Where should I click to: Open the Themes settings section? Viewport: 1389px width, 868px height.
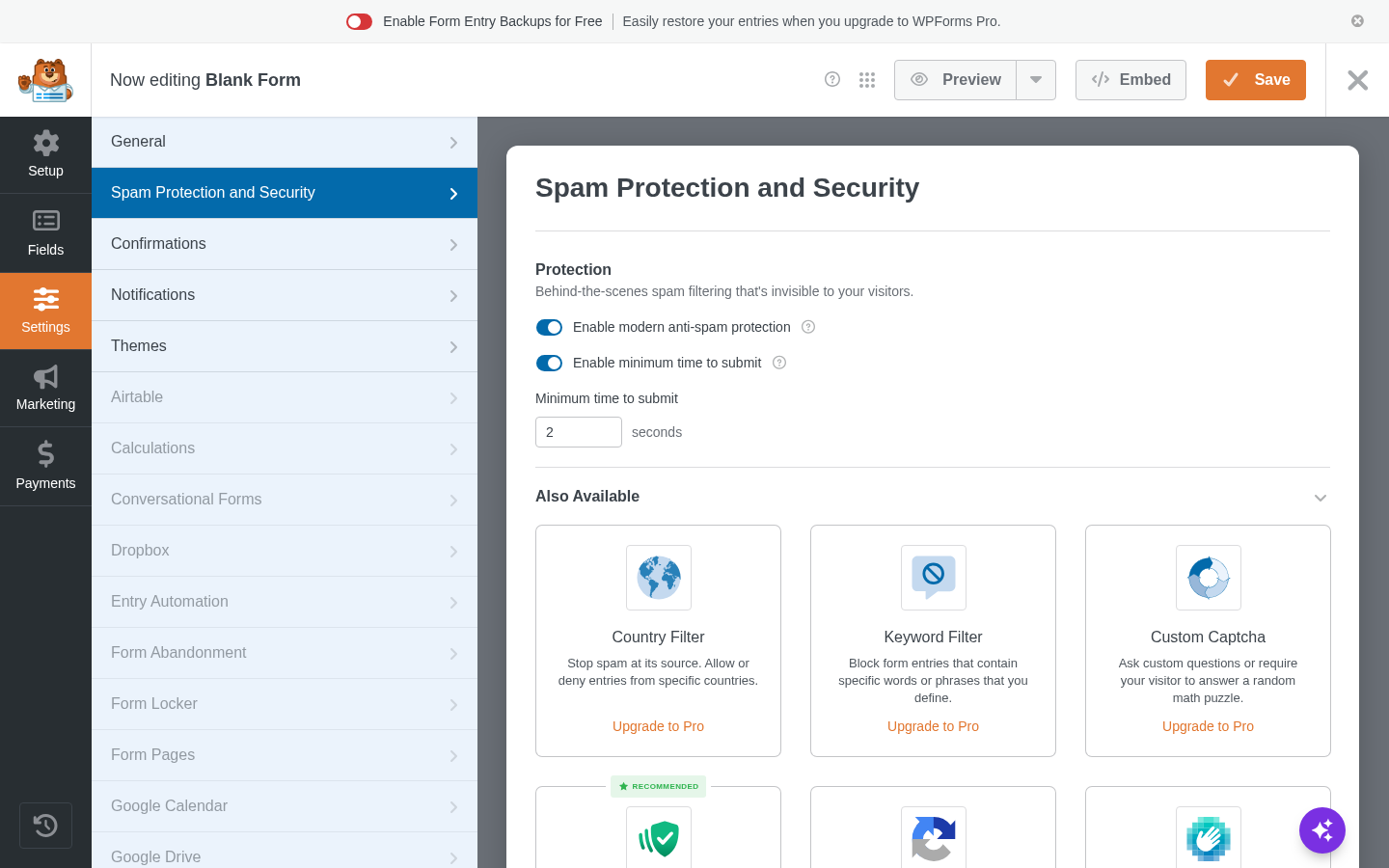coord(285,346)
